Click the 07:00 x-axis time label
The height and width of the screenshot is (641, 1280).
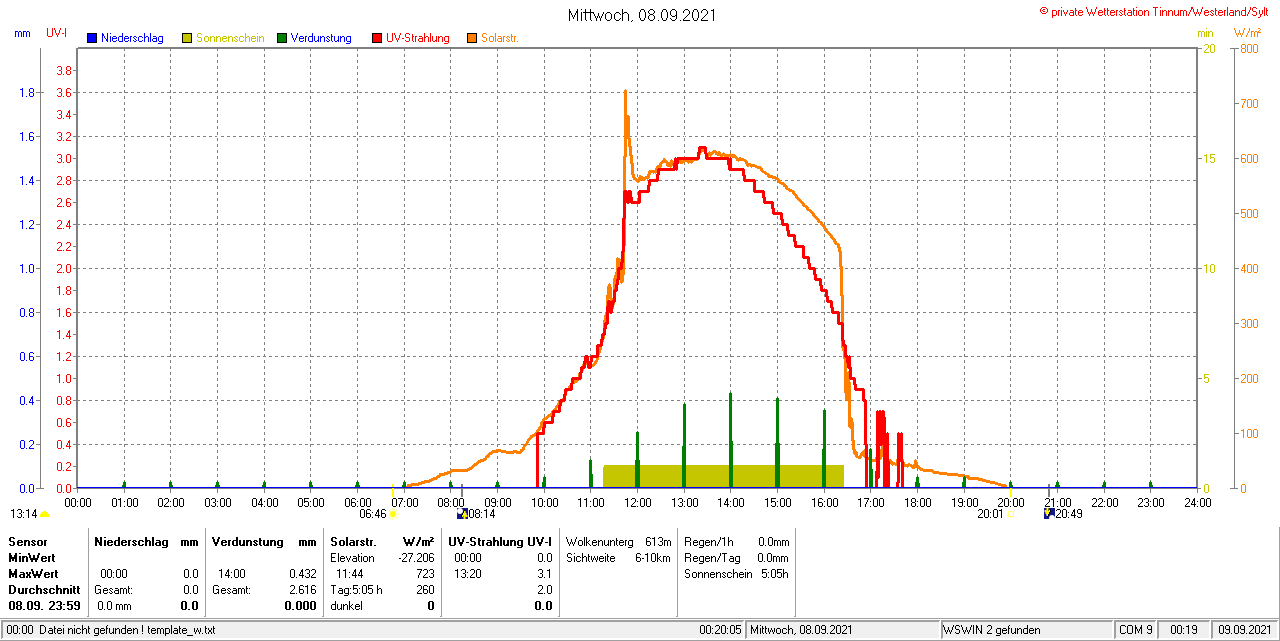pyautogui.click(x=404, y=502)
